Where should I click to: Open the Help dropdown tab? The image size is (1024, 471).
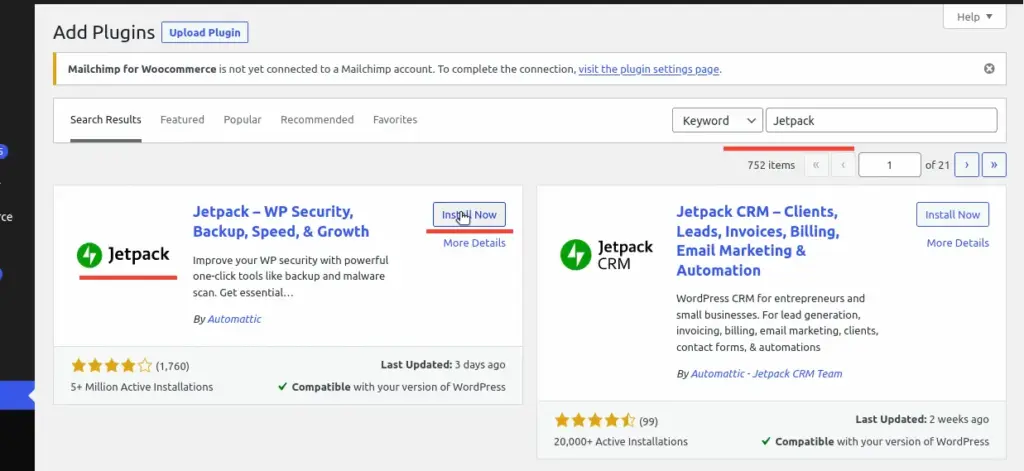pyautogui.click(x=974, y=17)
